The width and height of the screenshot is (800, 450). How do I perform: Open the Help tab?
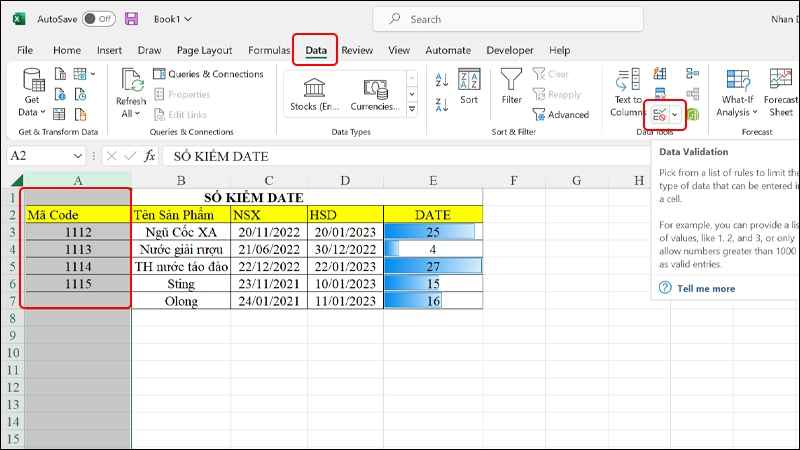559,50
